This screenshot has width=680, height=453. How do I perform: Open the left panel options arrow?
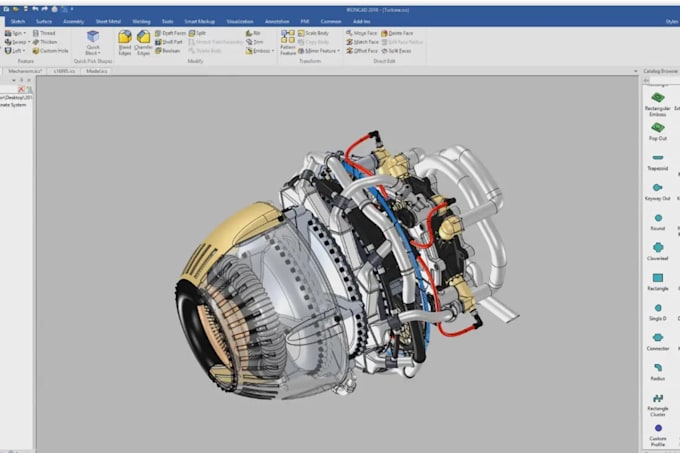(14, 80)
